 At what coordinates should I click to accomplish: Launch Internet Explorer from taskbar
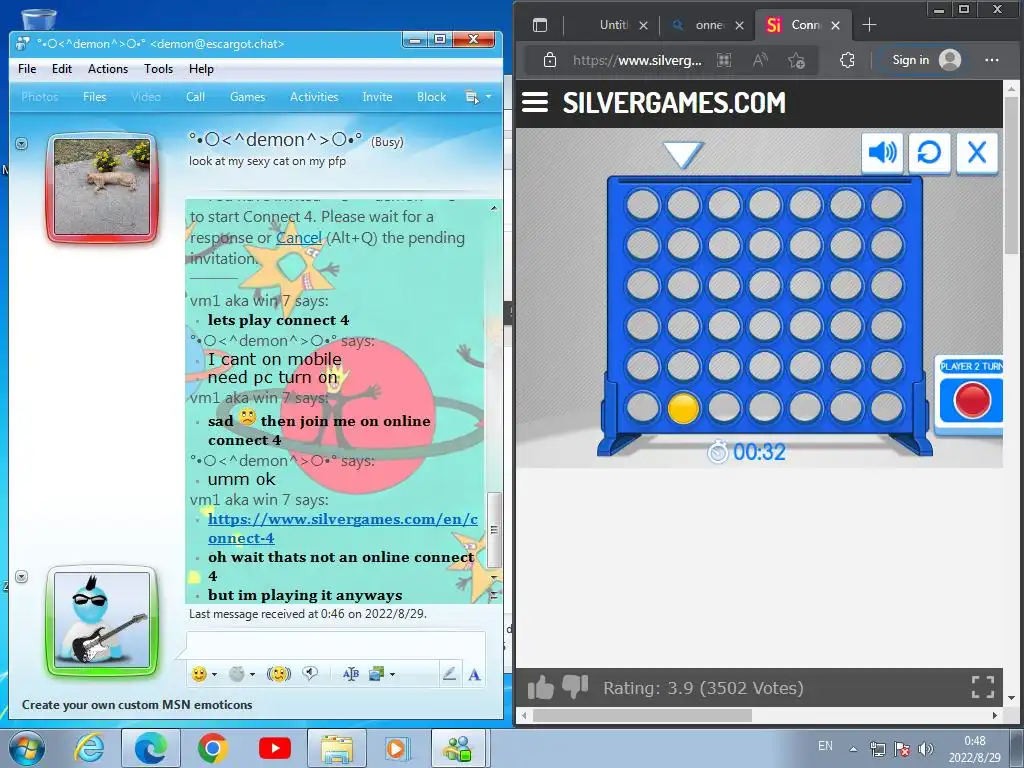(x=89, y=748)
